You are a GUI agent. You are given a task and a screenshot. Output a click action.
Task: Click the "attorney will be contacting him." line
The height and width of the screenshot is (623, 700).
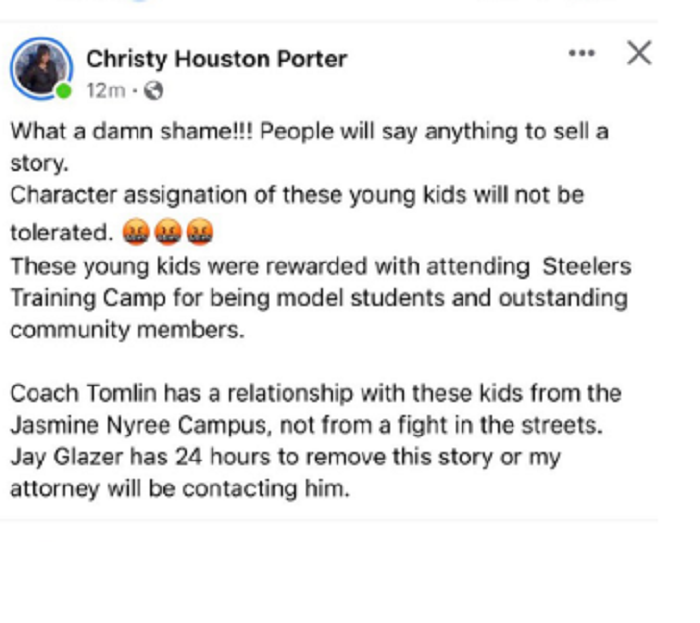click(180, 489)
